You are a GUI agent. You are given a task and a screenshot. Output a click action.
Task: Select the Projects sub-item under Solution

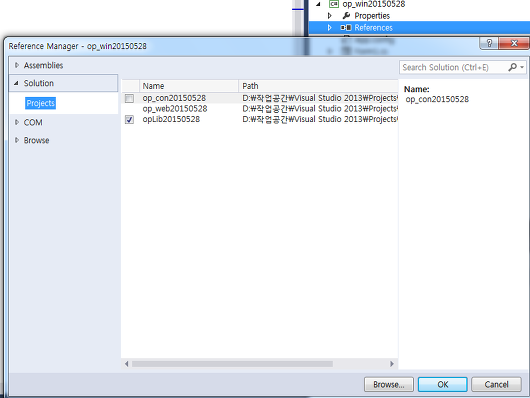(x=40, y=103)
